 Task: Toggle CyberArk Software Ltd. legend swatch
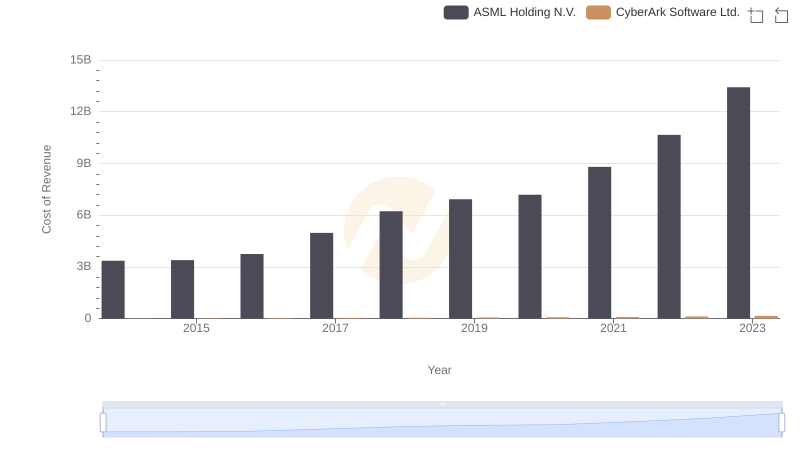tap(598, 13)
